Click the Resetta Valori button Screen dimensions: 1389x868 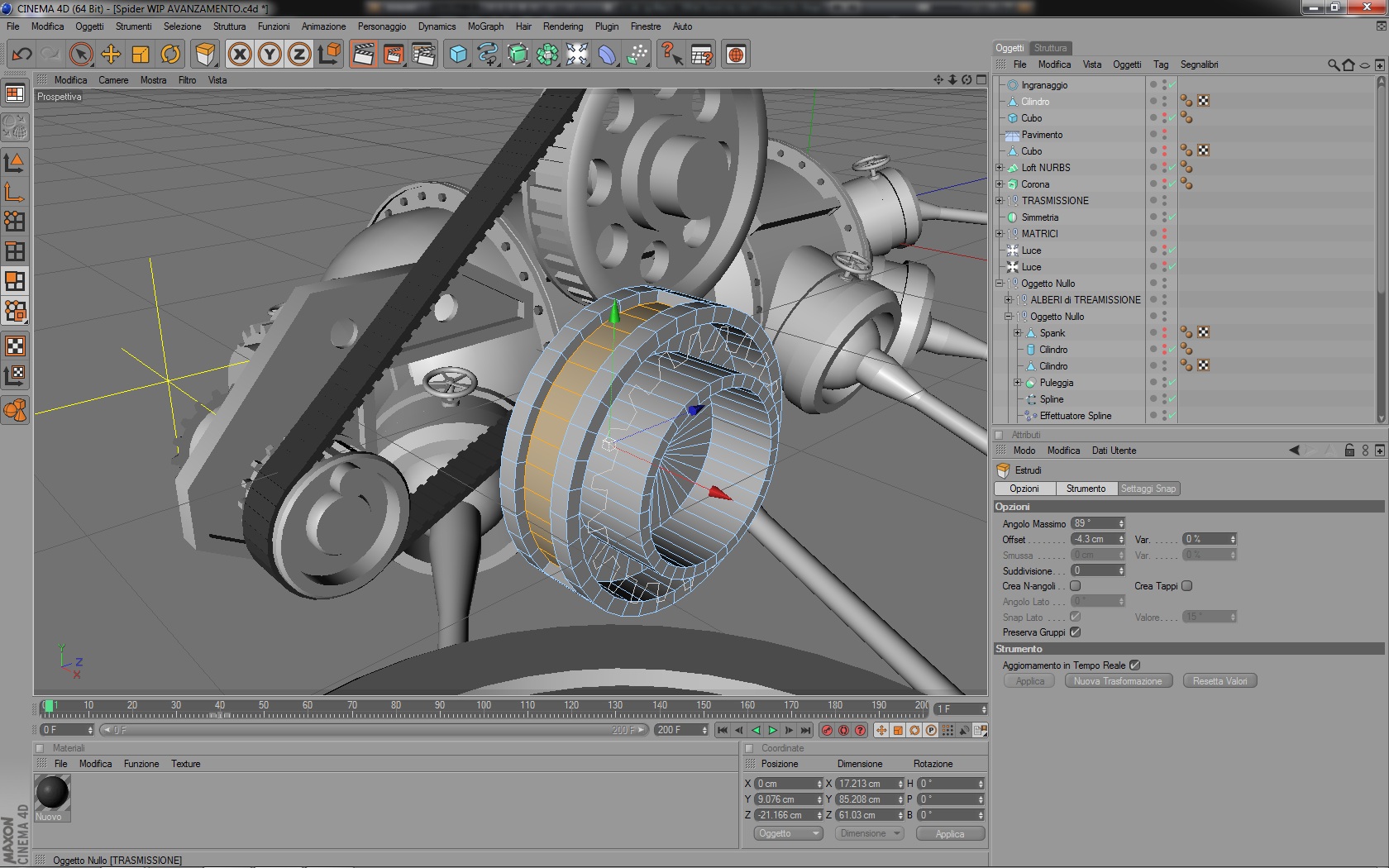tap(1220, 681)
